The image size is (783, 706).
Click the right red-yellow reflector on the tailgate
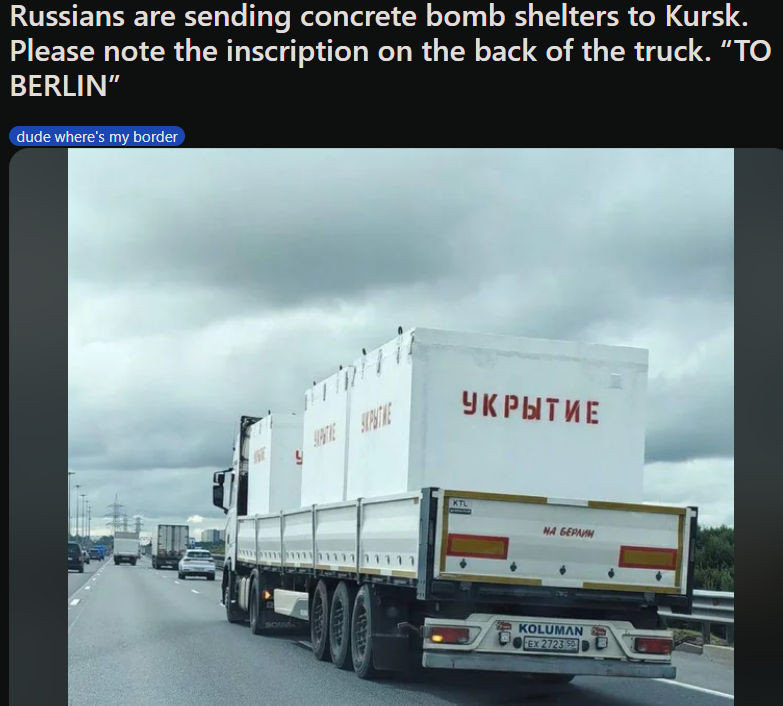point(648,557)
